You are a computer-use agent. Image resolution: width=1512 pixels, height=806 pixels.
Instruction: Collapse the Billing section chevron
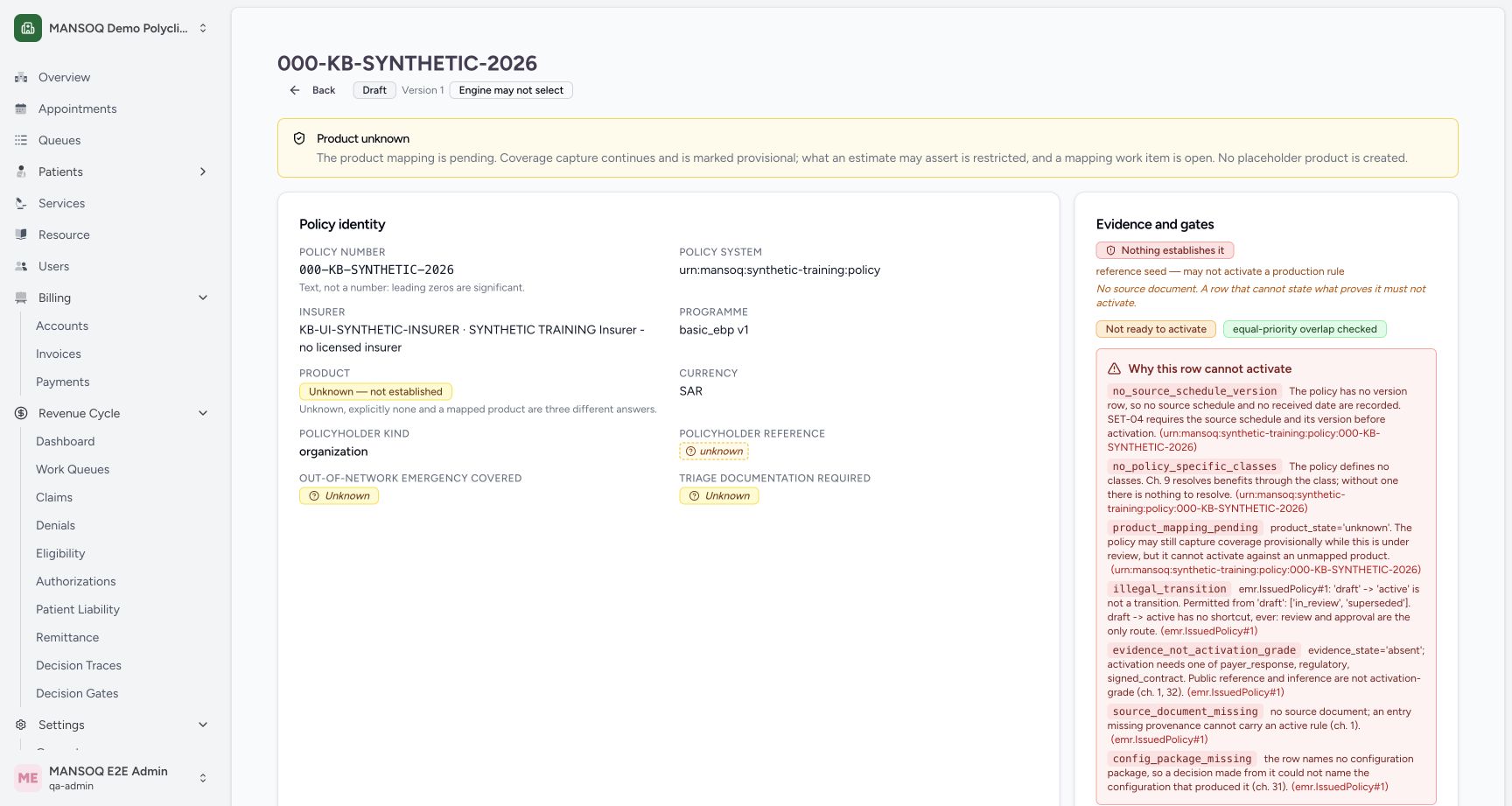pos(203,298)
